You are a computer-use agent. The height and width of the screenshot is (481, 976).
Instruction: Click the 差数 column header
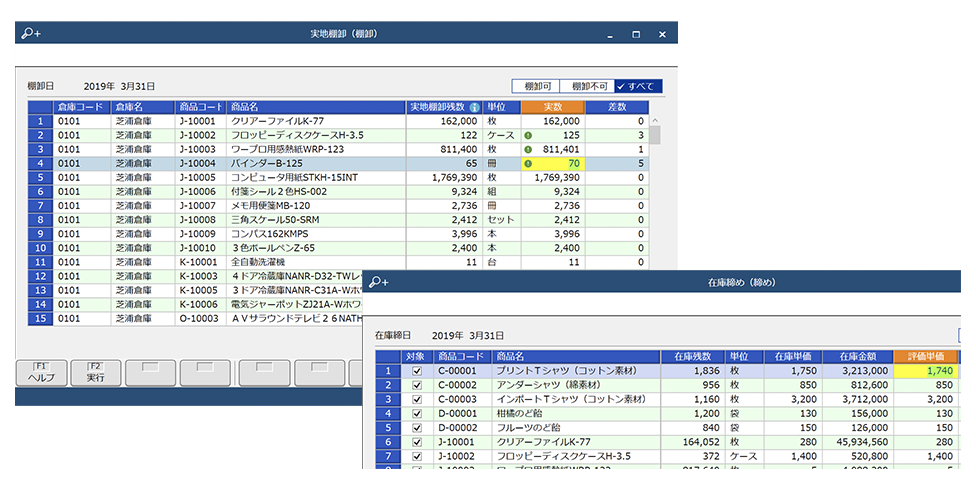pos(616,107)
